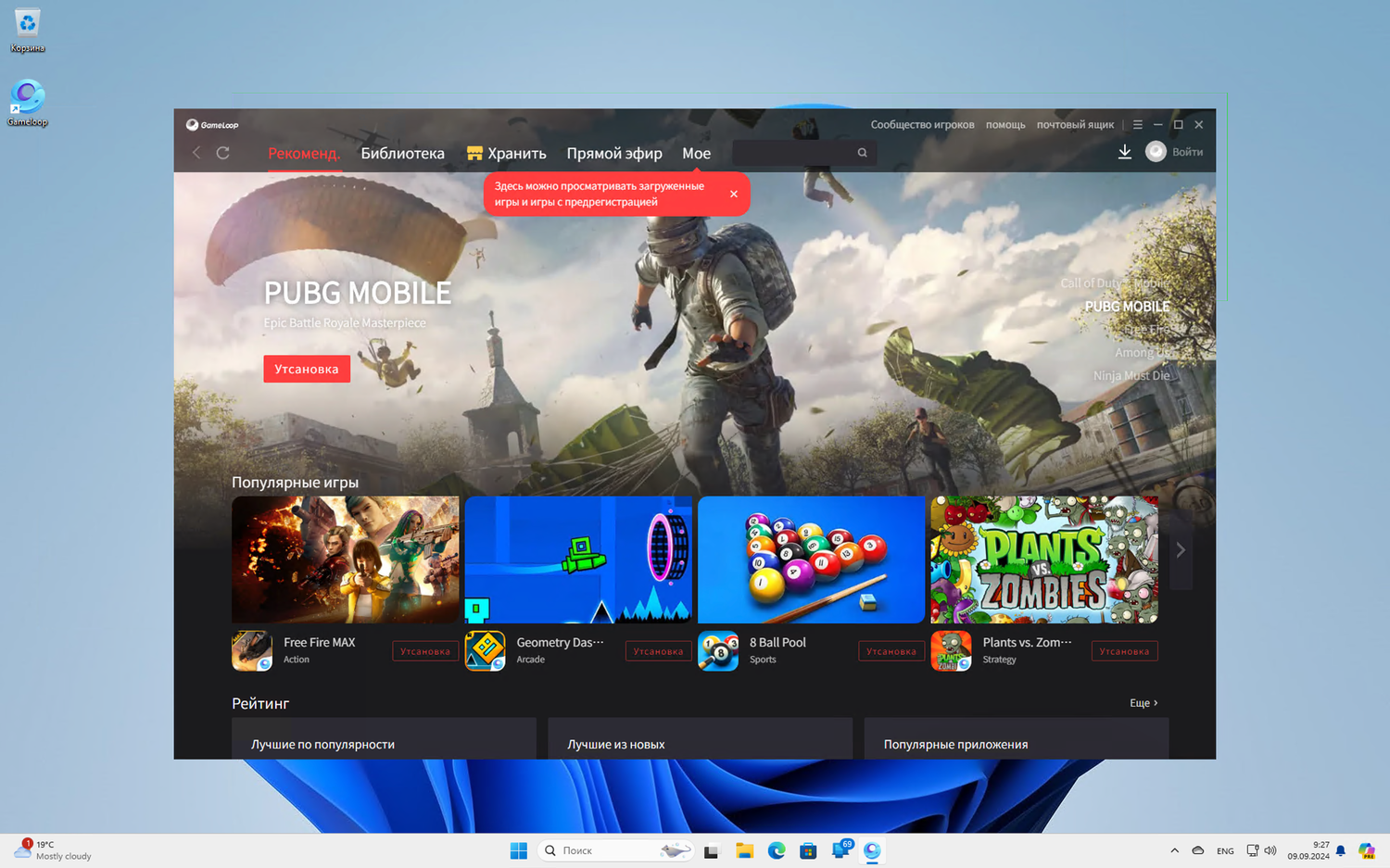The height and width of the screenshot is (868, 1390).
Task: Select the Gameloop desktop shortcut
Action: [28, 103]
